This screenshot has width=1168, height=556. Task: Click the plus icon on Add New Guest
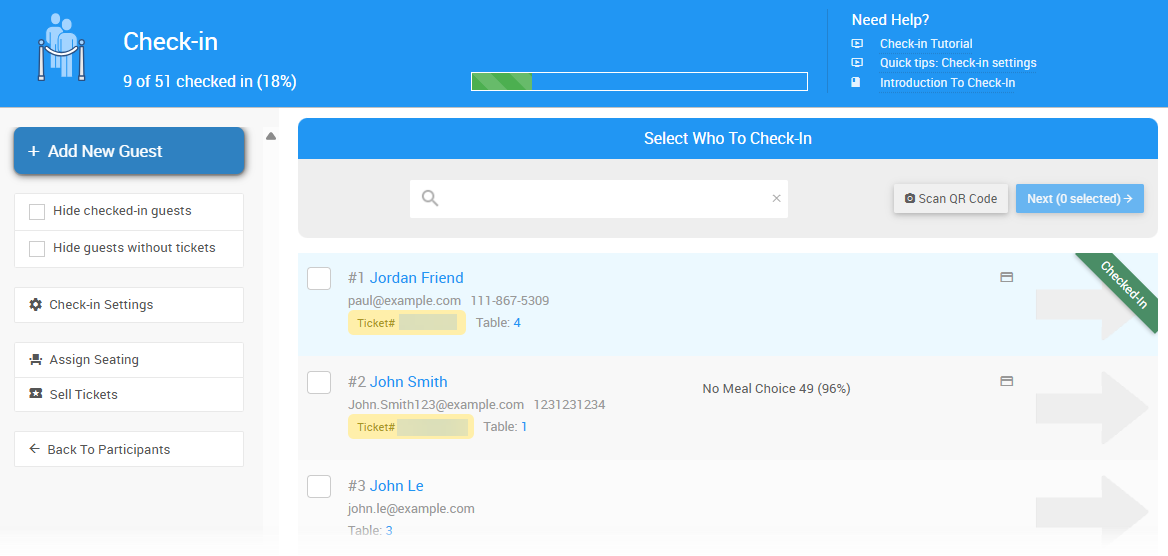[34, 151]
